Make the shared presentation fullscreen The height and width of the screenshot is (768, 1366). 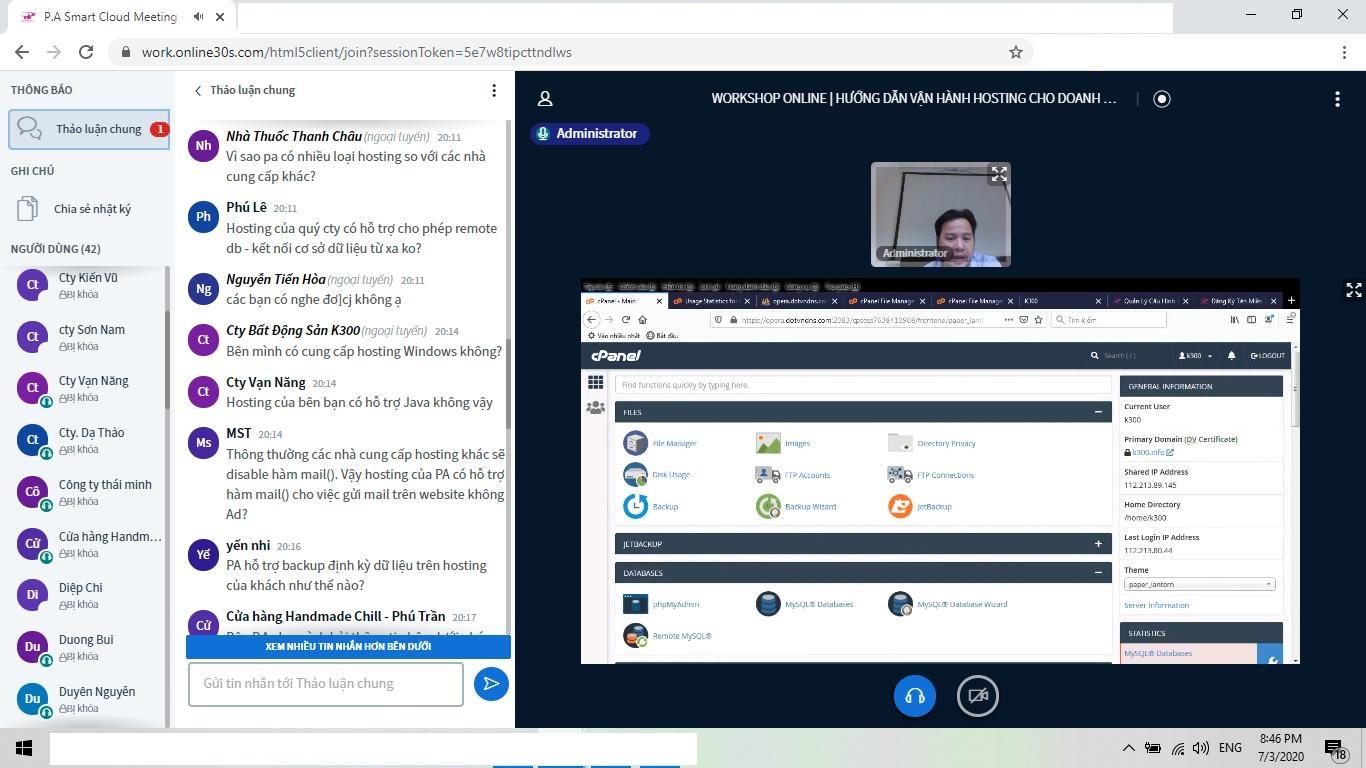click(x=1353, y=290)
